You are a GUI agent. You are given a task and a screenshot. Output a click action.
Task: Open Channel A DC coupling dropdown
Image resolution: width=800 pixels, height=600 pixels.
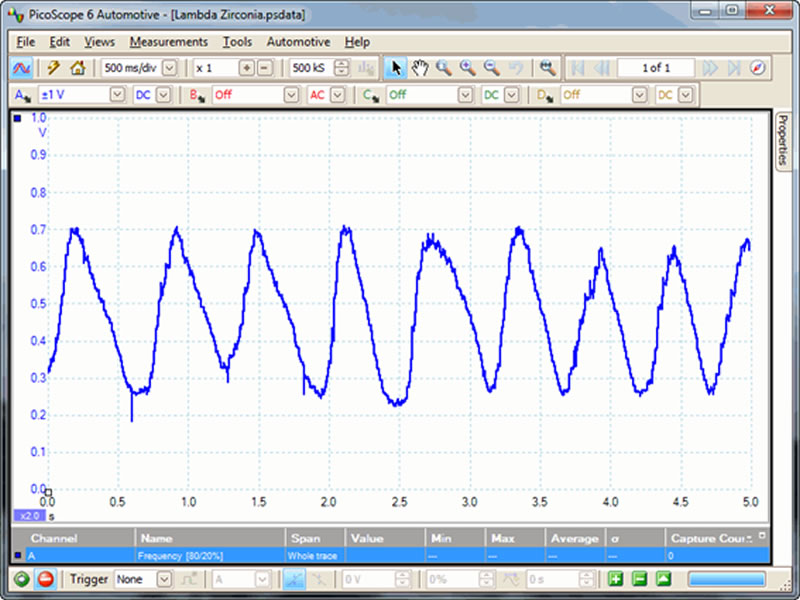click(163, 95)
